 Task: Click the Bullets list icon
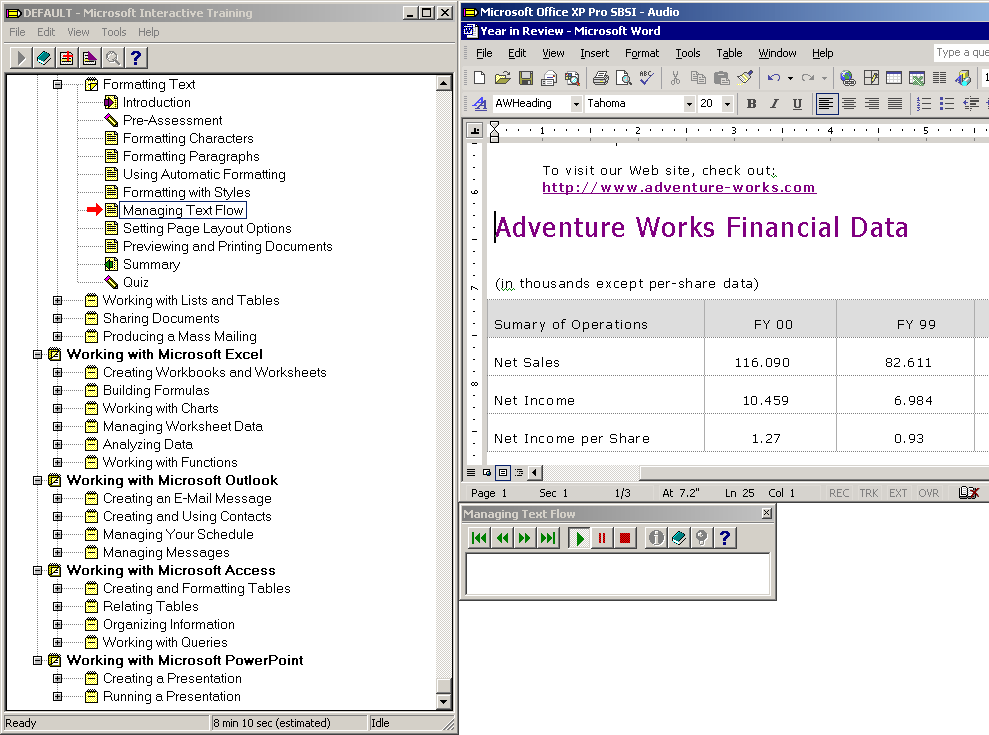point(947,103)
